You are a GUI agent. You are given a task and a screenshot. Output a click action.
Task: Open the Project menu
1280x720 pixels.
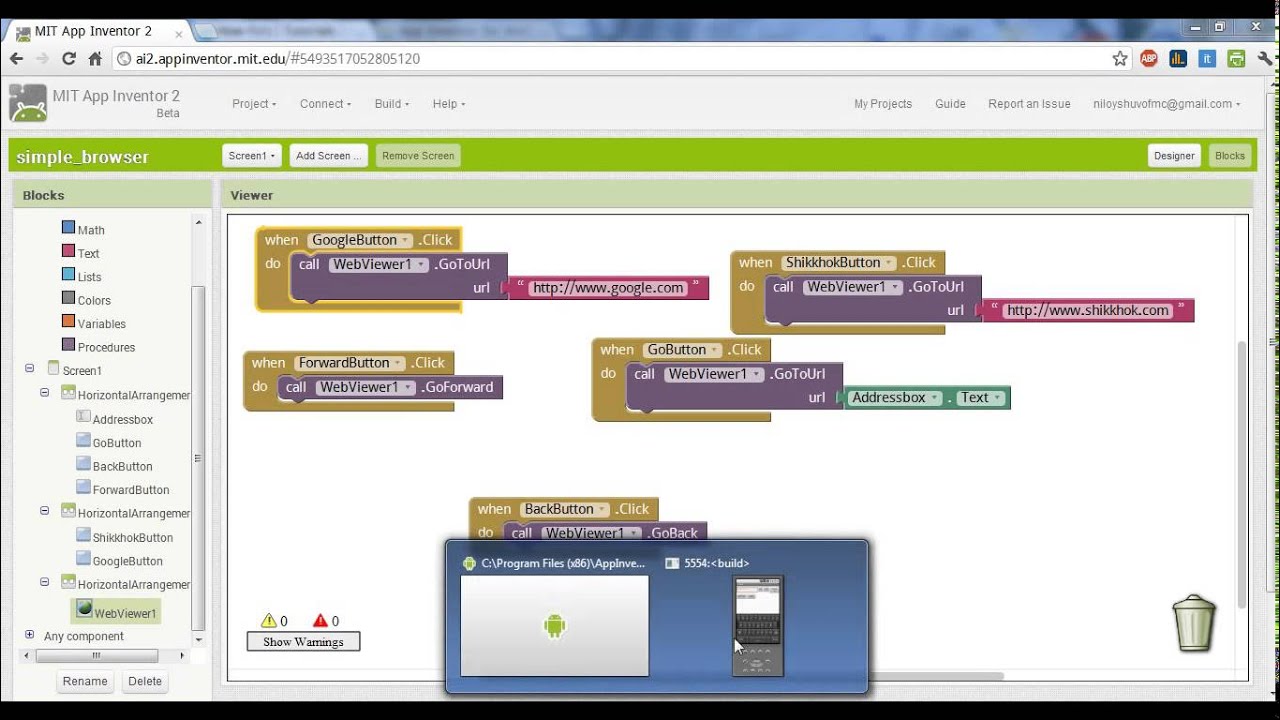click(x=254, y=104)
